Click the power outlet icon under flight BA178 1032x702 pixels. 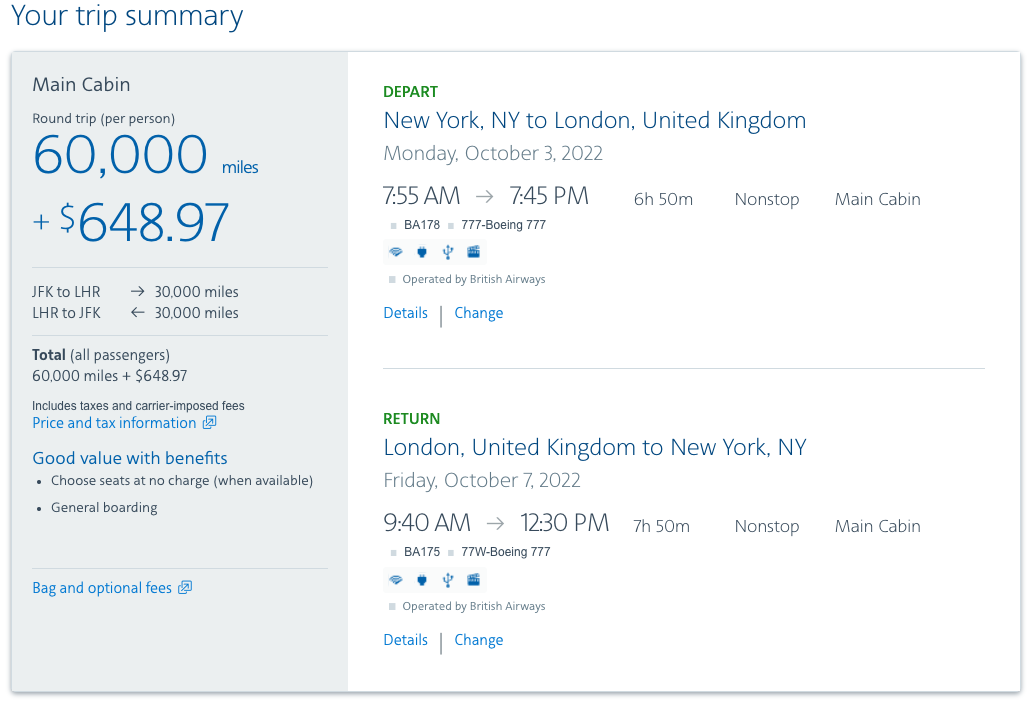[422, 252]
